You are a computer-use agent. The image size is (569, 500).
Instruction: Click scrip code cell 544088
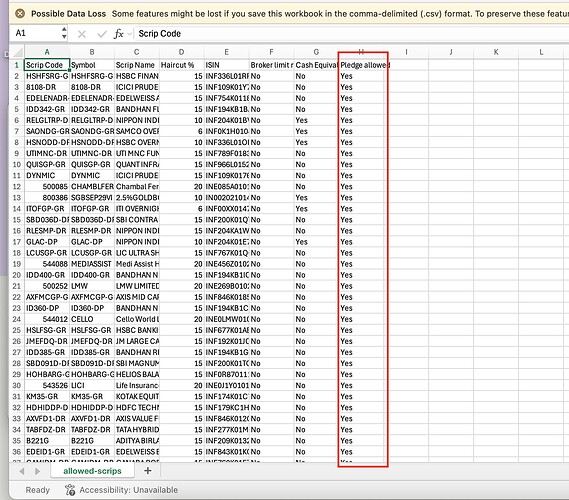(x=47, y=264)
